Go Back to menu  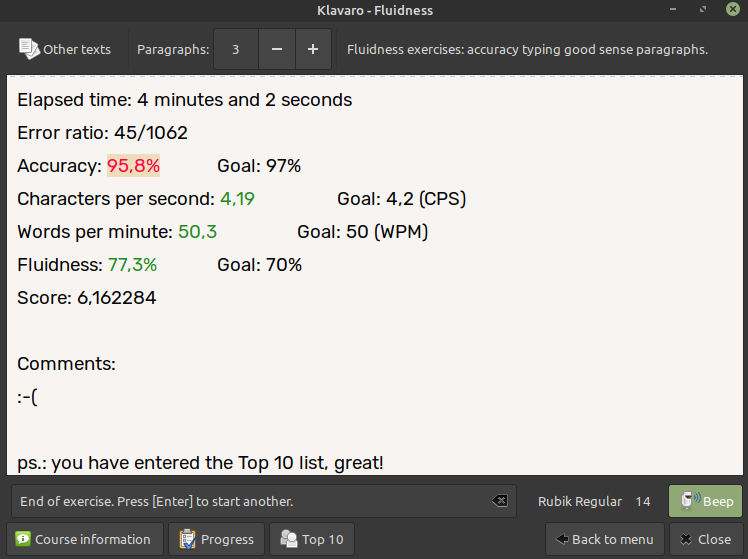pyautogui.click(x=605, y=539)
